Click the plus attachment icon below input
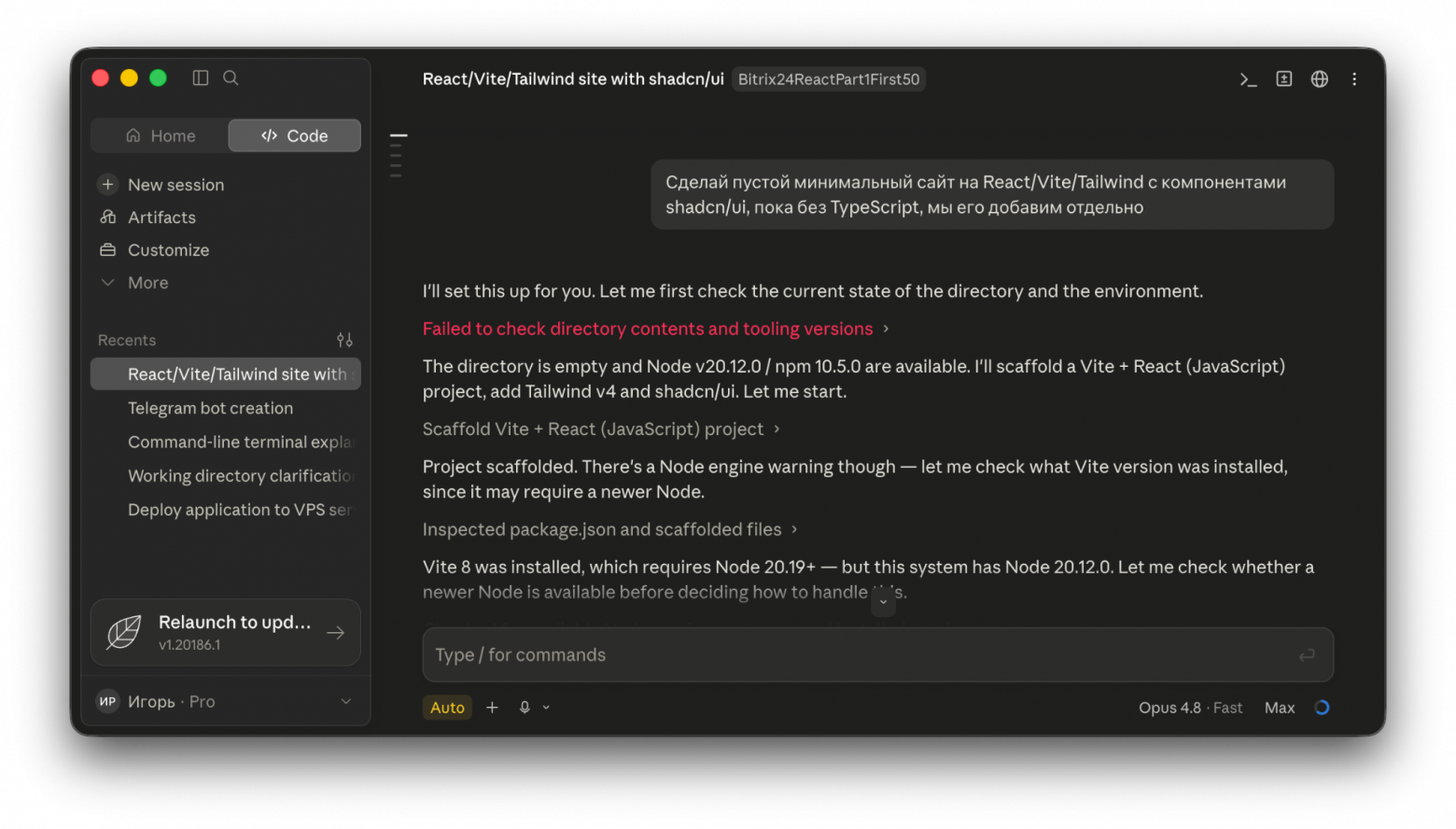Viewport: 1456px width, 829px height. tap(492, 708)
